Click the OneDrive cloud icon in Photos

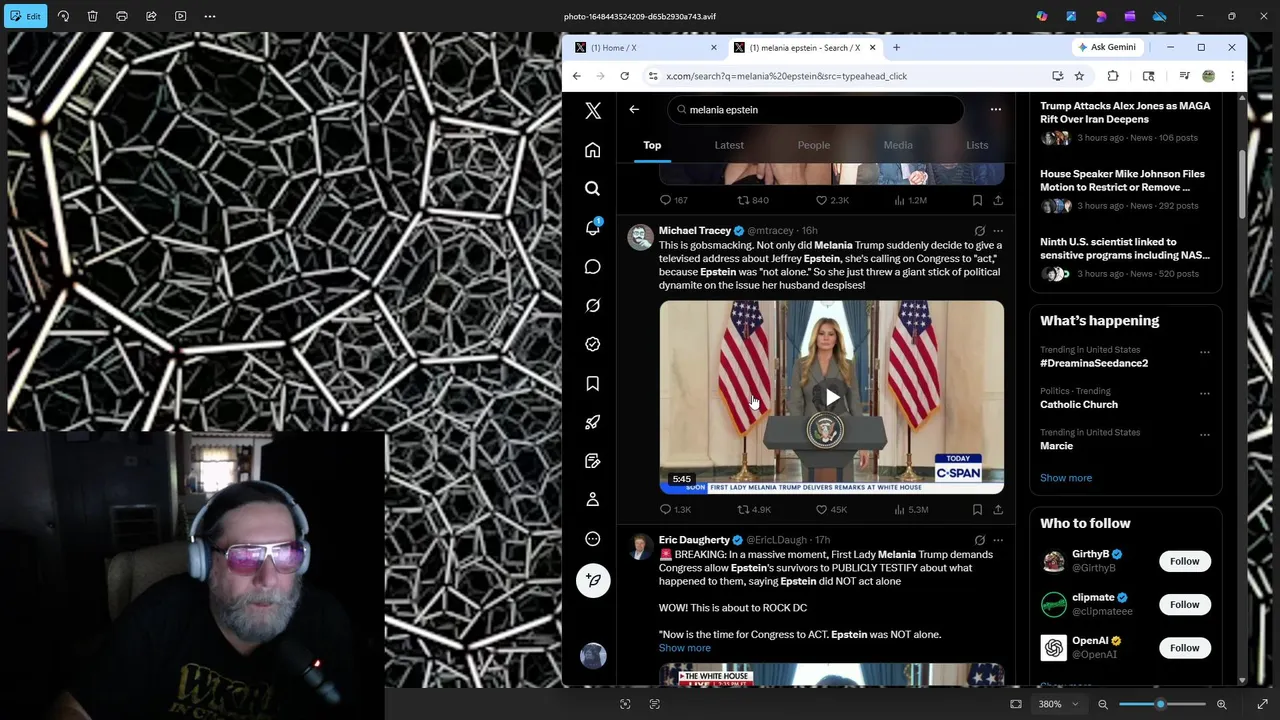pyautogui.click(x=1159, y=16)
